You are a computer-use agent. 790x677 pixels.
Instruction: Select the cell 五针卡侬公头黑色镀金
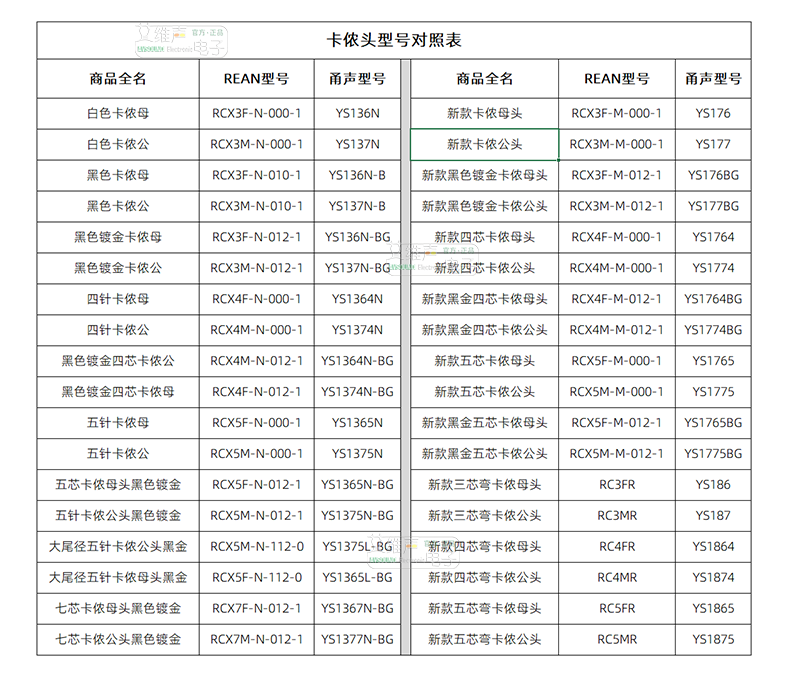point(118,516)
